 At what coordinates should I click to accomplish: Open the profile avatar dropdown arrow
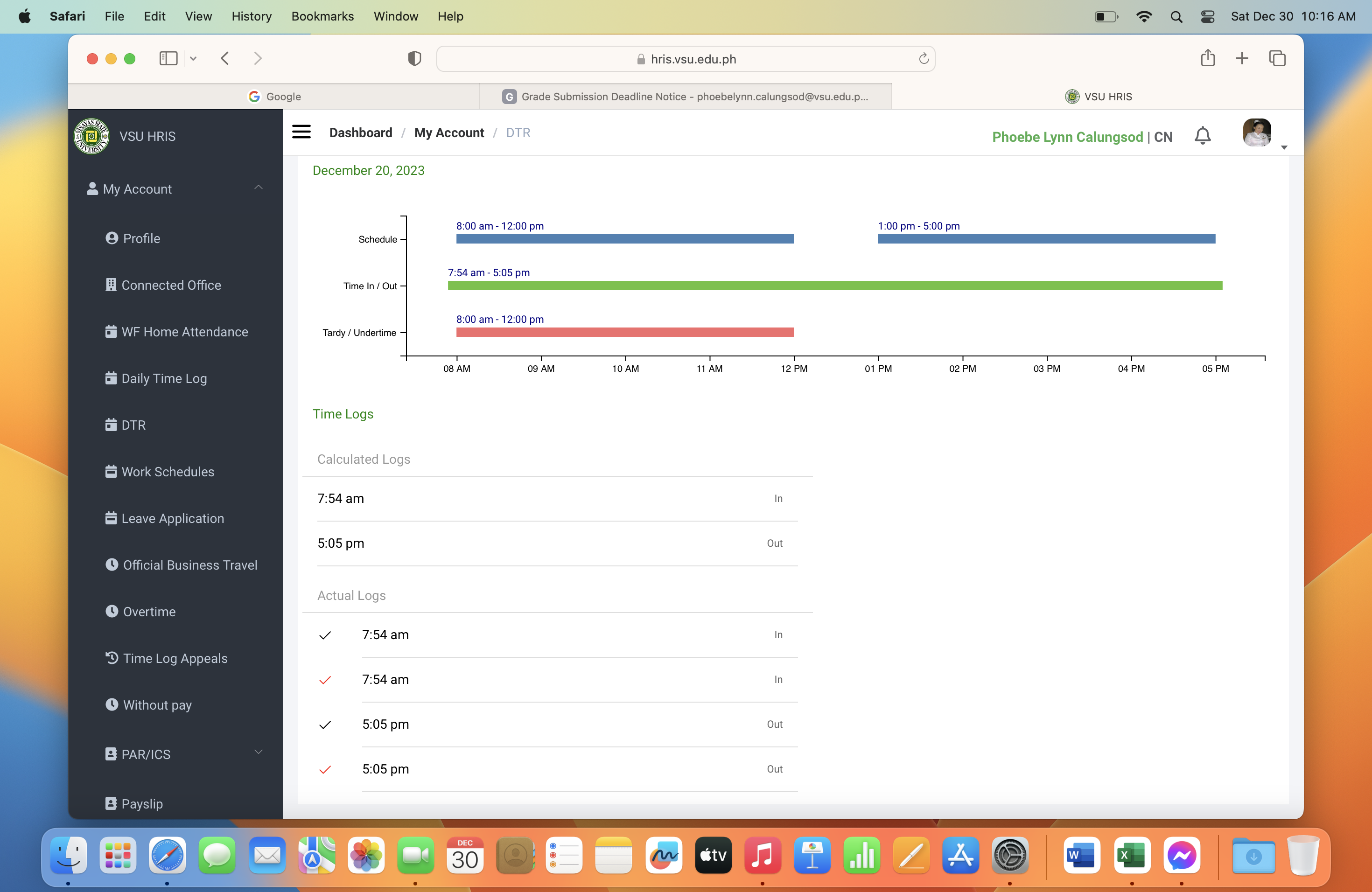click(x=1284, y=147)
